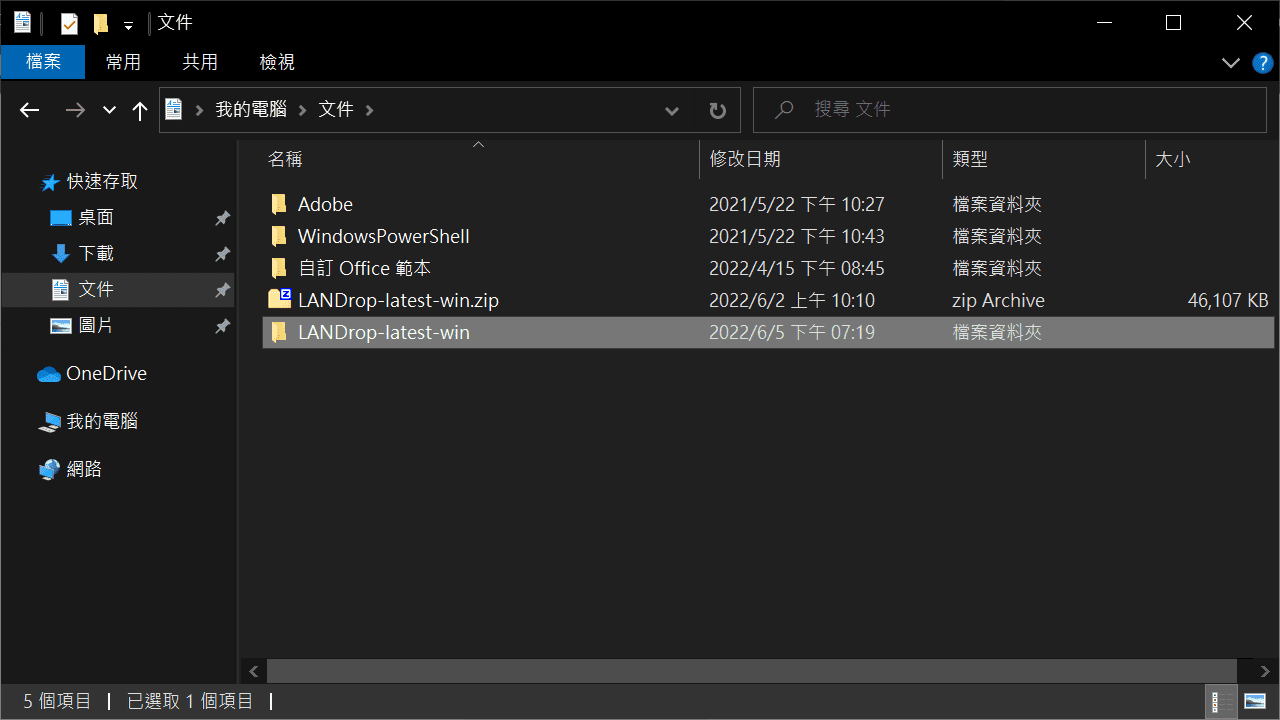Unpin 下載 from Quick access
The width and height of the screenshot is (1280, 720).
pos(222,254)
